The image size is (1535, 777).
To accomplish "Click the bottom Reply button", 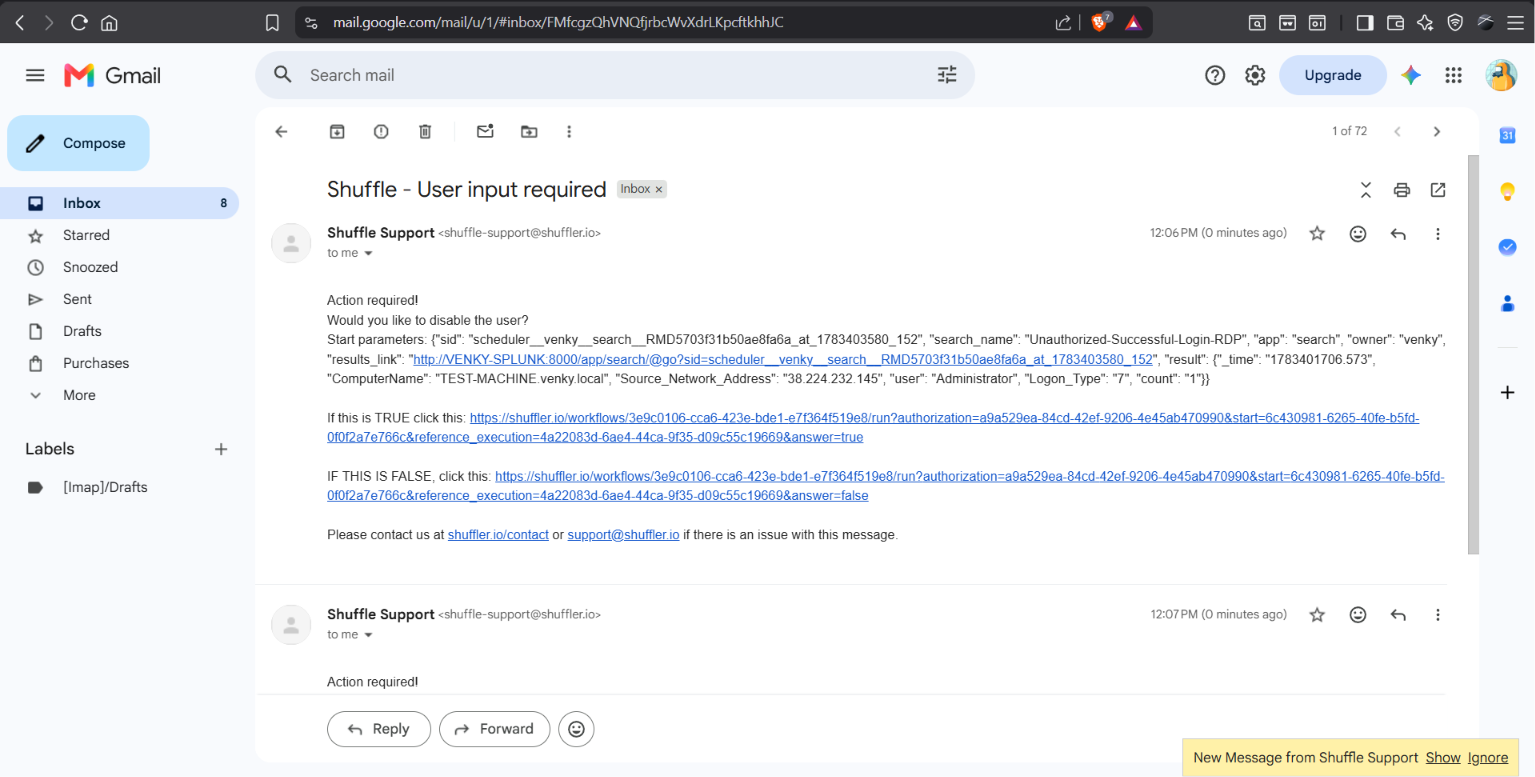I will [379, 729].
